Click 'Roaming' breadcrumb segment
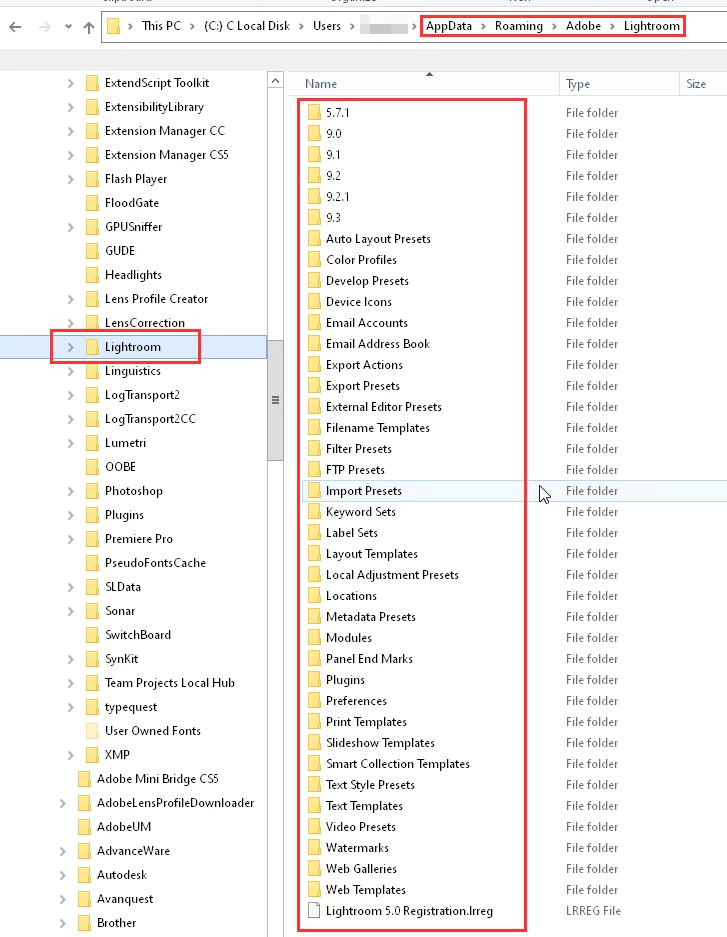This screenshot has height=937, width=727. pos(519,26)
